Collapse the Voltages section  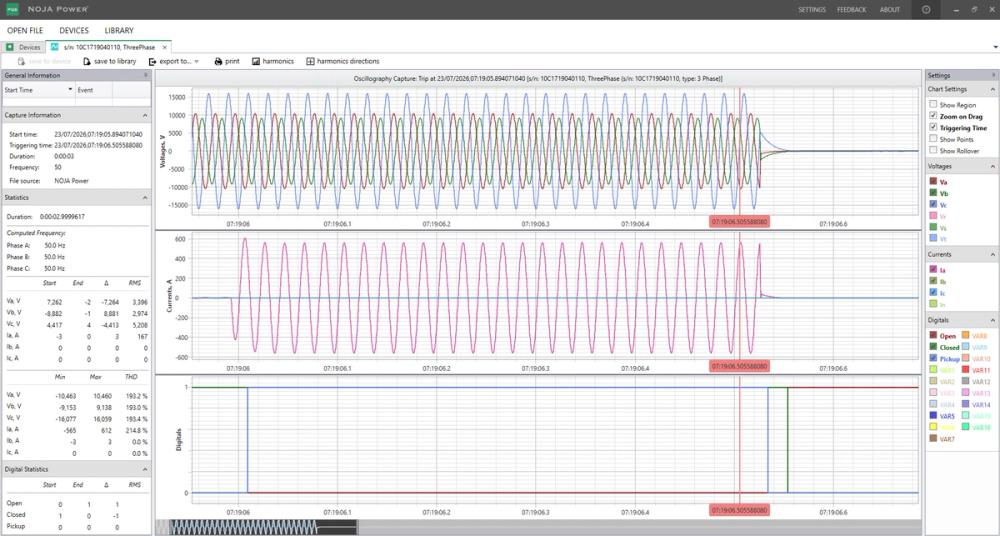(993, 166)
